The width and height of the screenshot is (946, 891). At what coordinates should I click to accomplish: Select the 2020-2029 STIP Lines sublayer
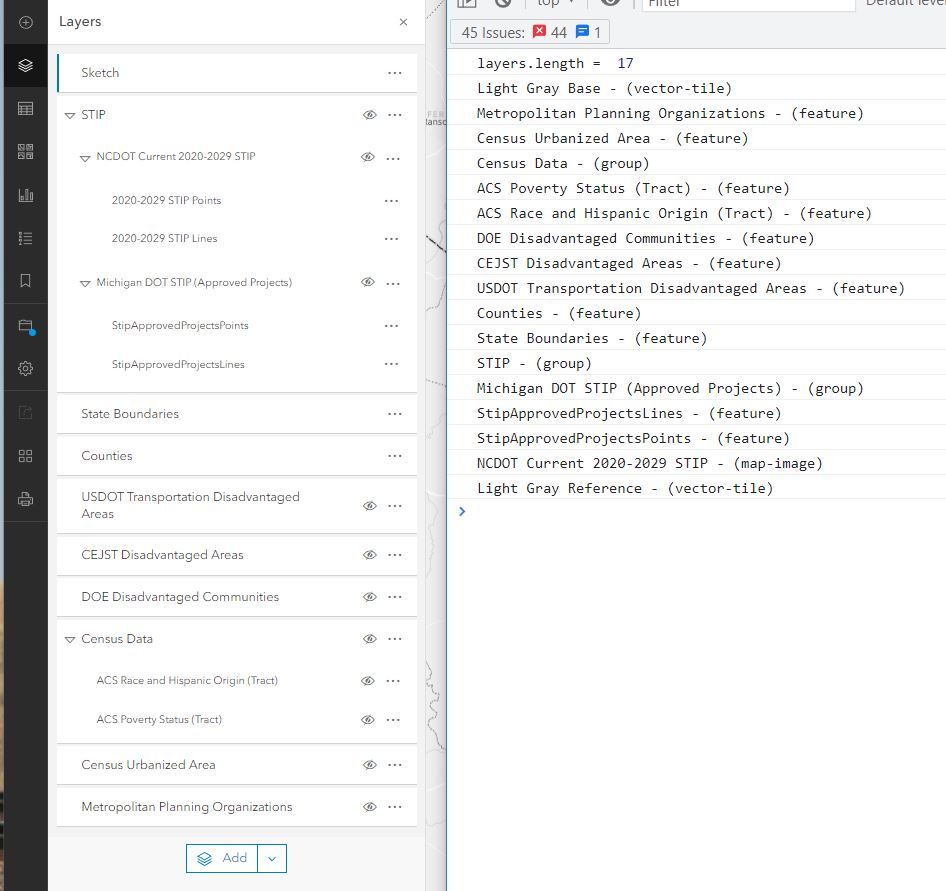164,238
